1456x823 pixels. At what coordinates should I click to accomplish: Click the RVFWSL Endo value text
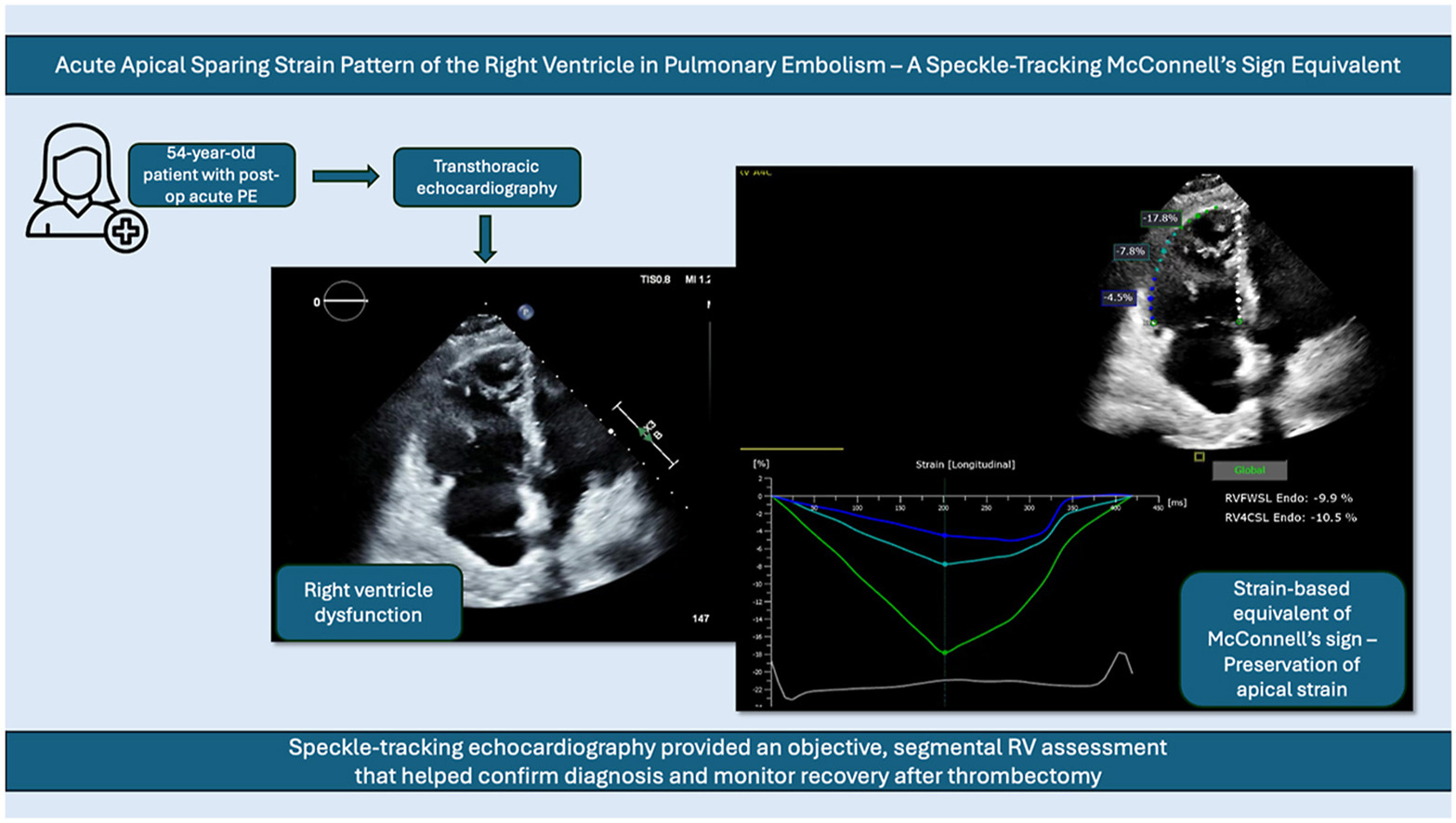pyautogui.click(x=1290, y=498)
